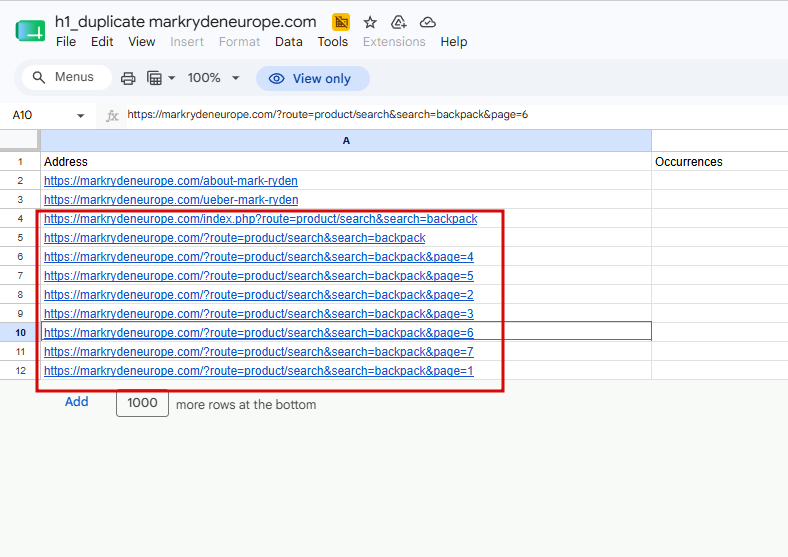Viewport: 788px width, 557px height.
Task: Click the fx formula bar icon
Action: coord(112,116)
